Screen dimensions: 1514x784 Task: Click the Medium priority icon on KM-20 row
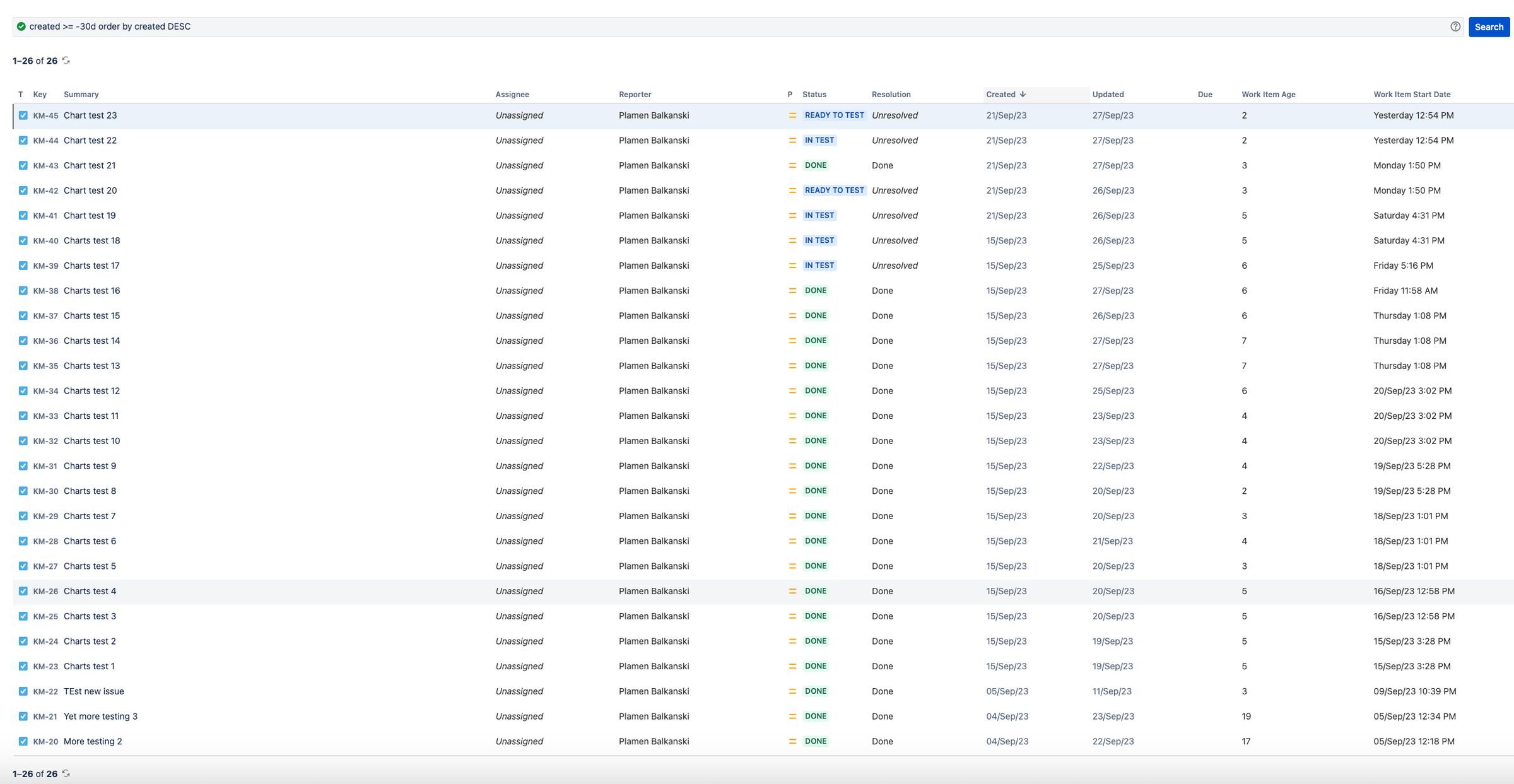point(792,741)
